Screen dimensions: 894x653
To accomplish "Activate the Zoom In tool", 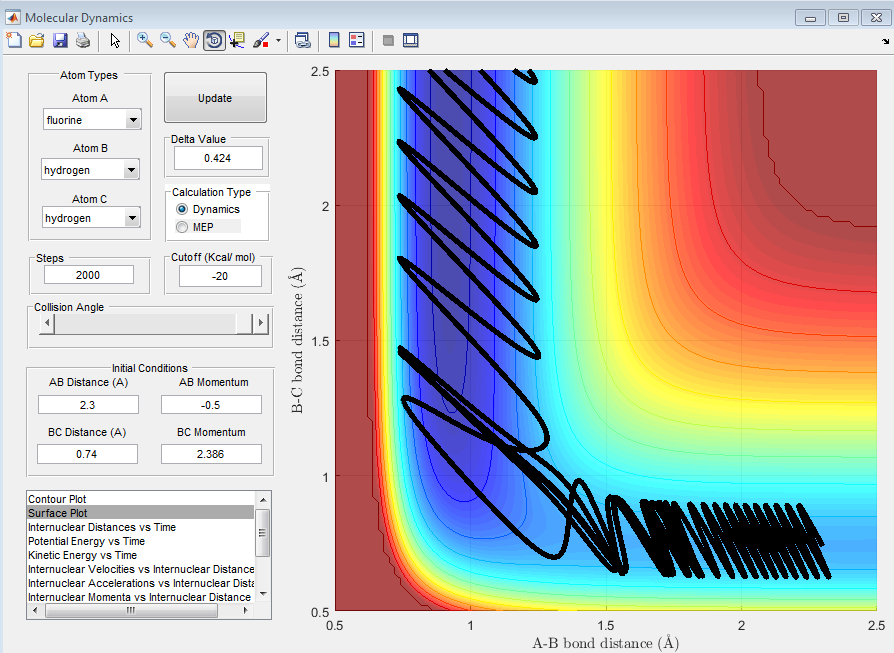I will pos(145,40).
